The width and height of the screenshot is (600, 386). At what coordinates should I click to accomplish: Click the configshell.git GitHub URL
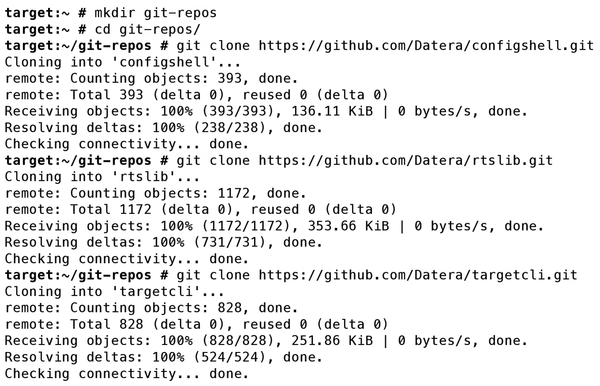pyautogui.click(x=426, y=46)
